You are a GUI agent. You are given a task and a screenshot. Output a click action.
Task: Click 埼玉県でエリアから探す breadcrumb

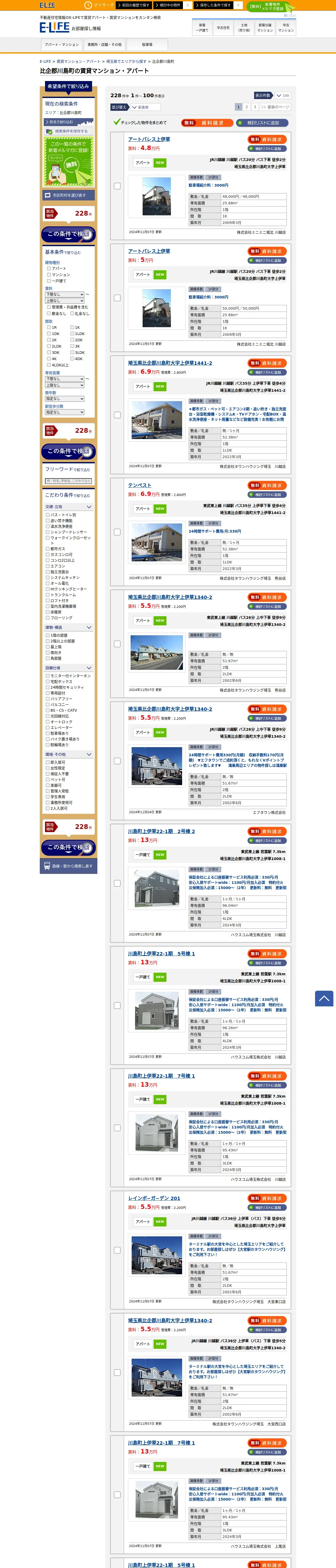[x=126, y=61]
